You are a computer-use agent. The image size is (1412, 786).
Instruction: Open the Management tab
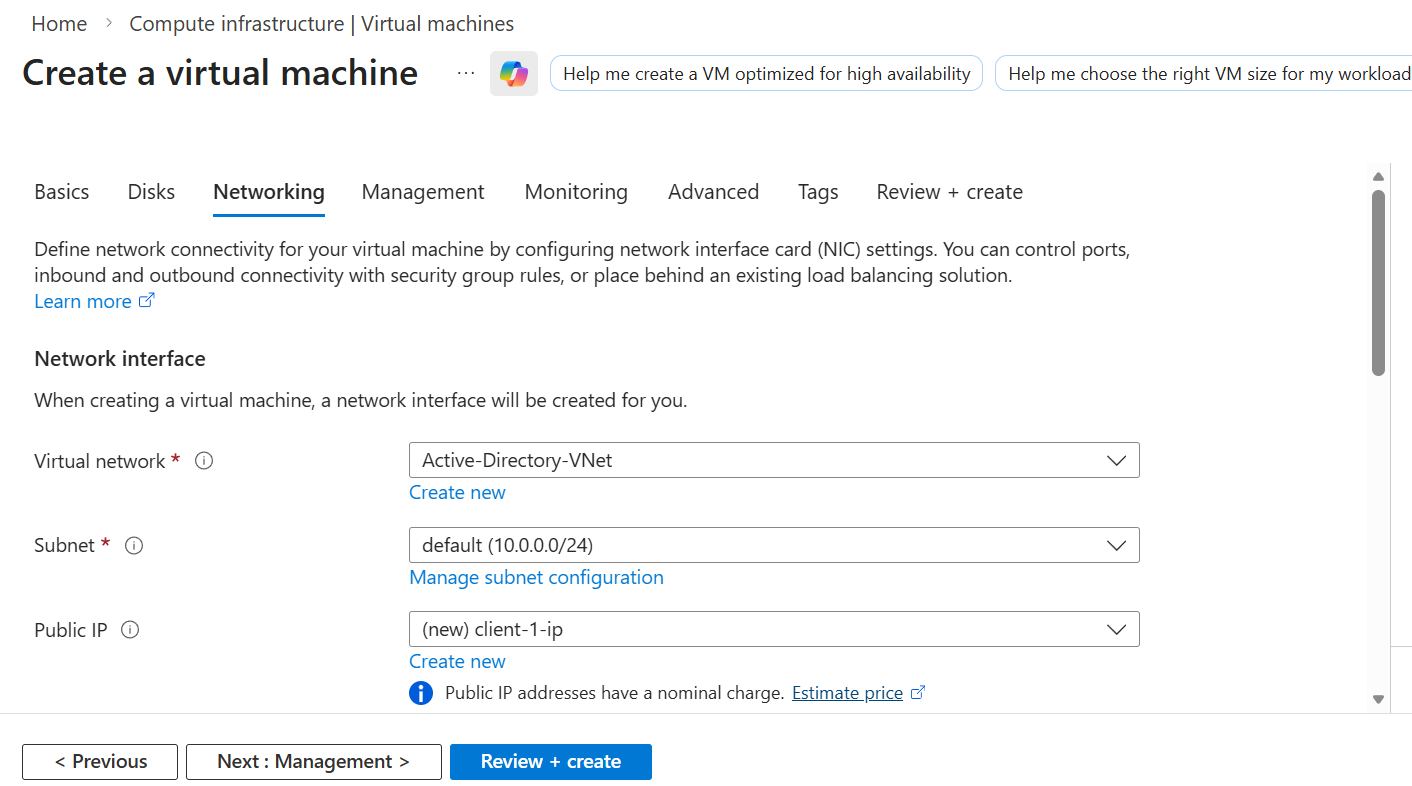coord(423,192)
